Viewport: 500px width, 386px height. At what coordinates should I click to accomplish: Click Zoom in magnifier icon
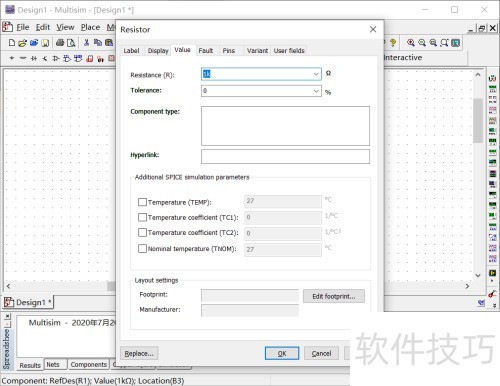point(411,43)
